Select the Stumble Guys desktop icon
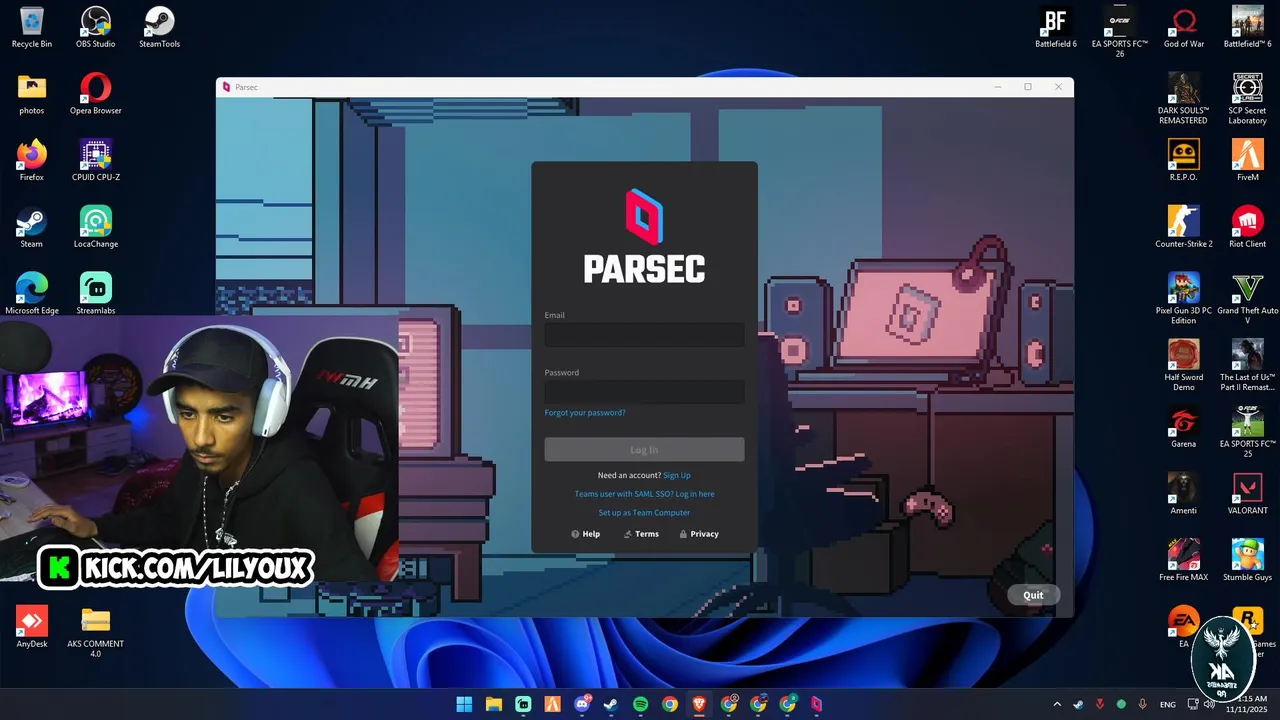Screen dimensions: 1280x720 click(1248, 560)
